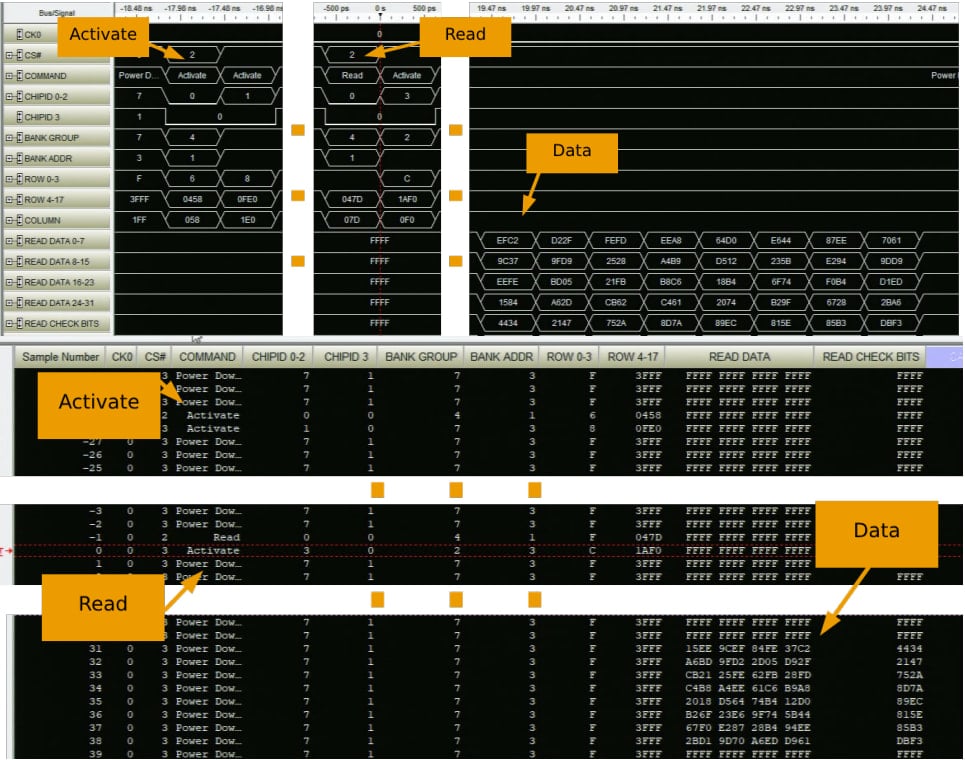Expand the COMMAND bus tree

(8, 75)
